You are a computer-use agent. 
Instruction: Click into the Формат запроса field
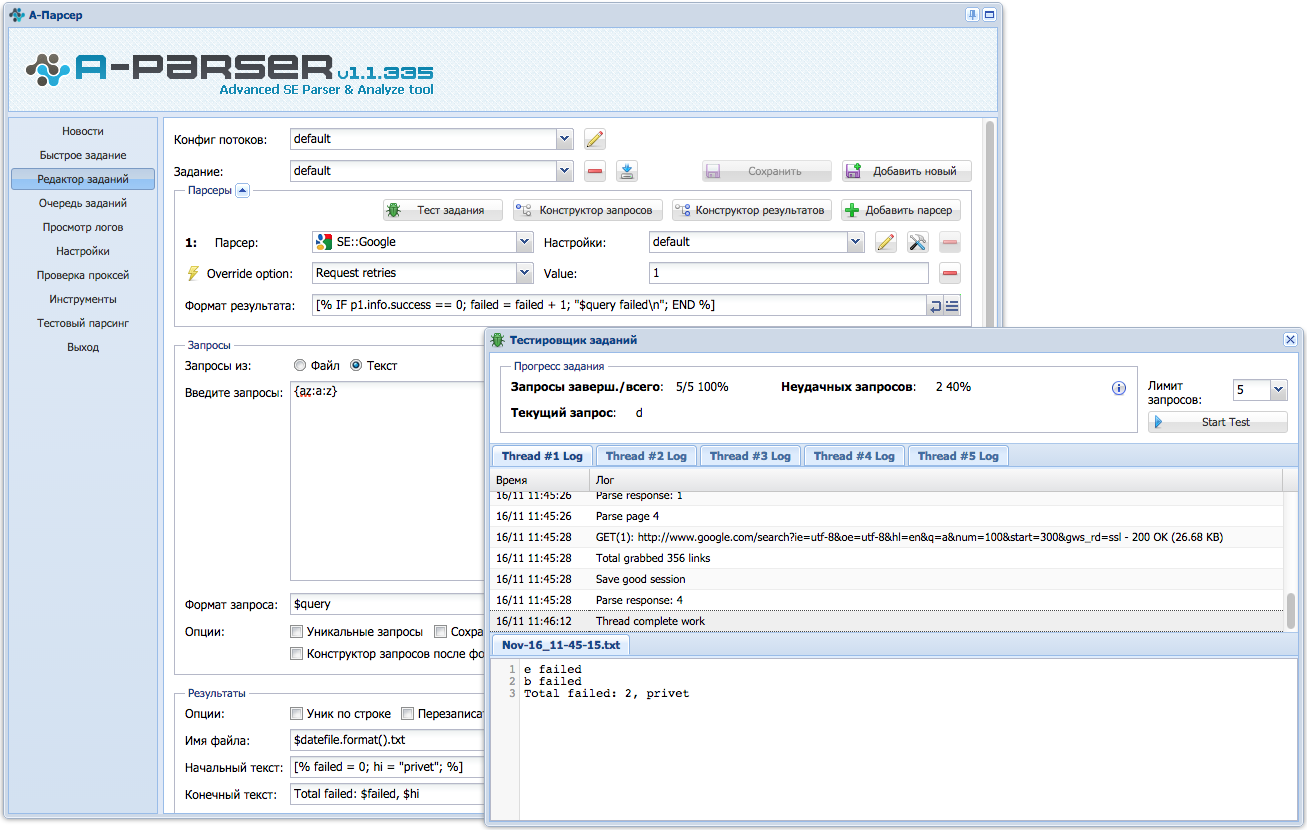tap(386, 604)
